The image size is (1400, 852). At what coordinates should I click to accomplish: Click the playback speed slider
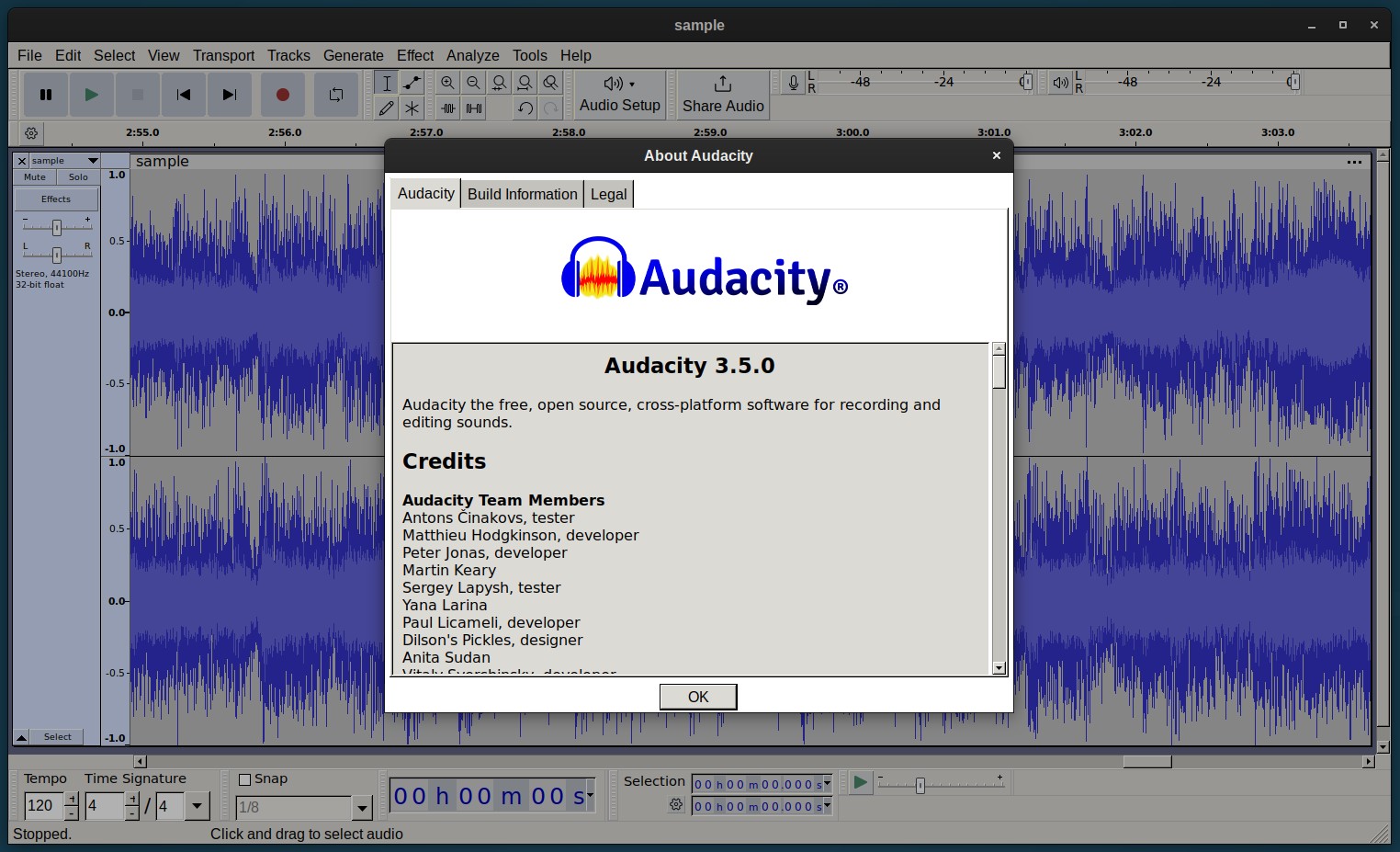941,784
